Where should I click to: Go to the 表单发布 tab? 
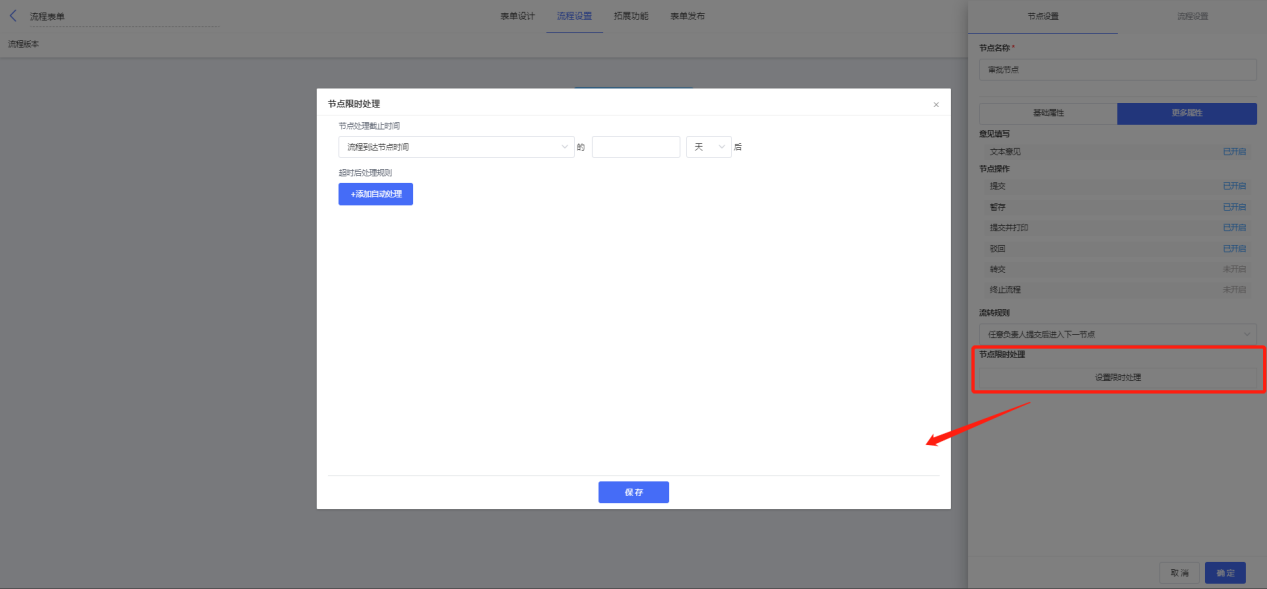pyautogui.click(x=687, y=16)
